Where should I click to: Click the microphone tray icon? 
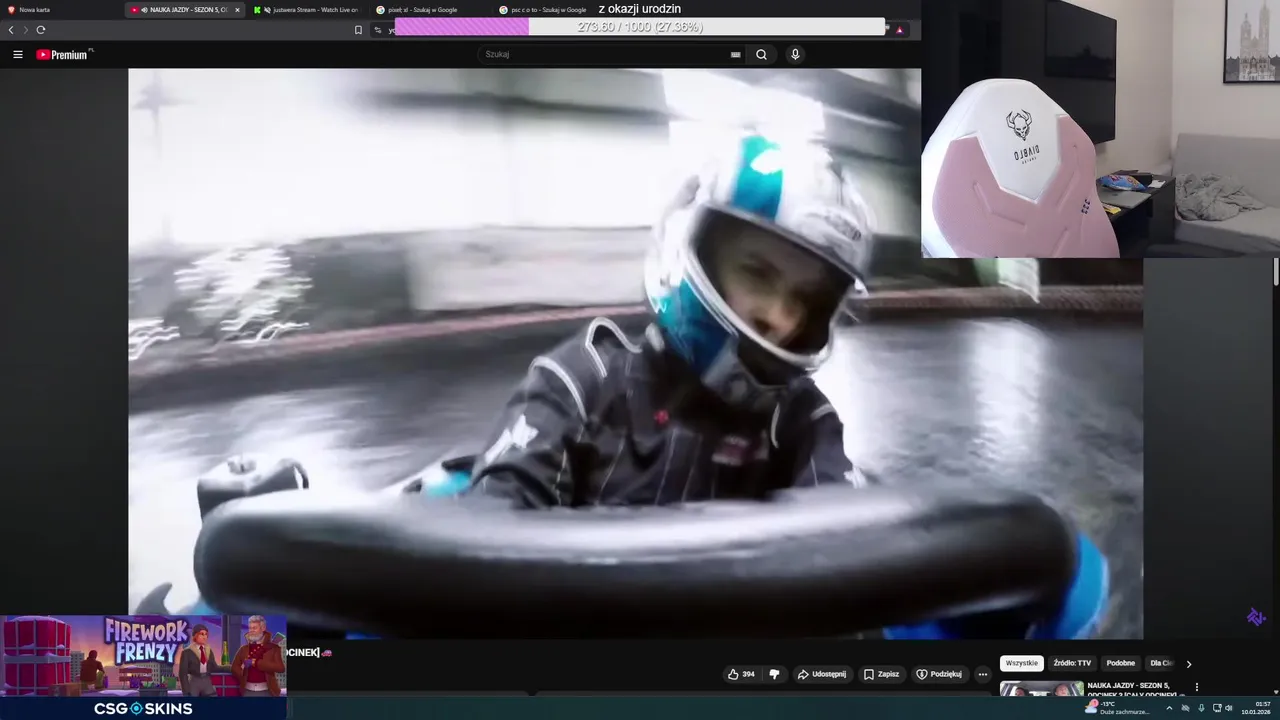[1201, 708]
